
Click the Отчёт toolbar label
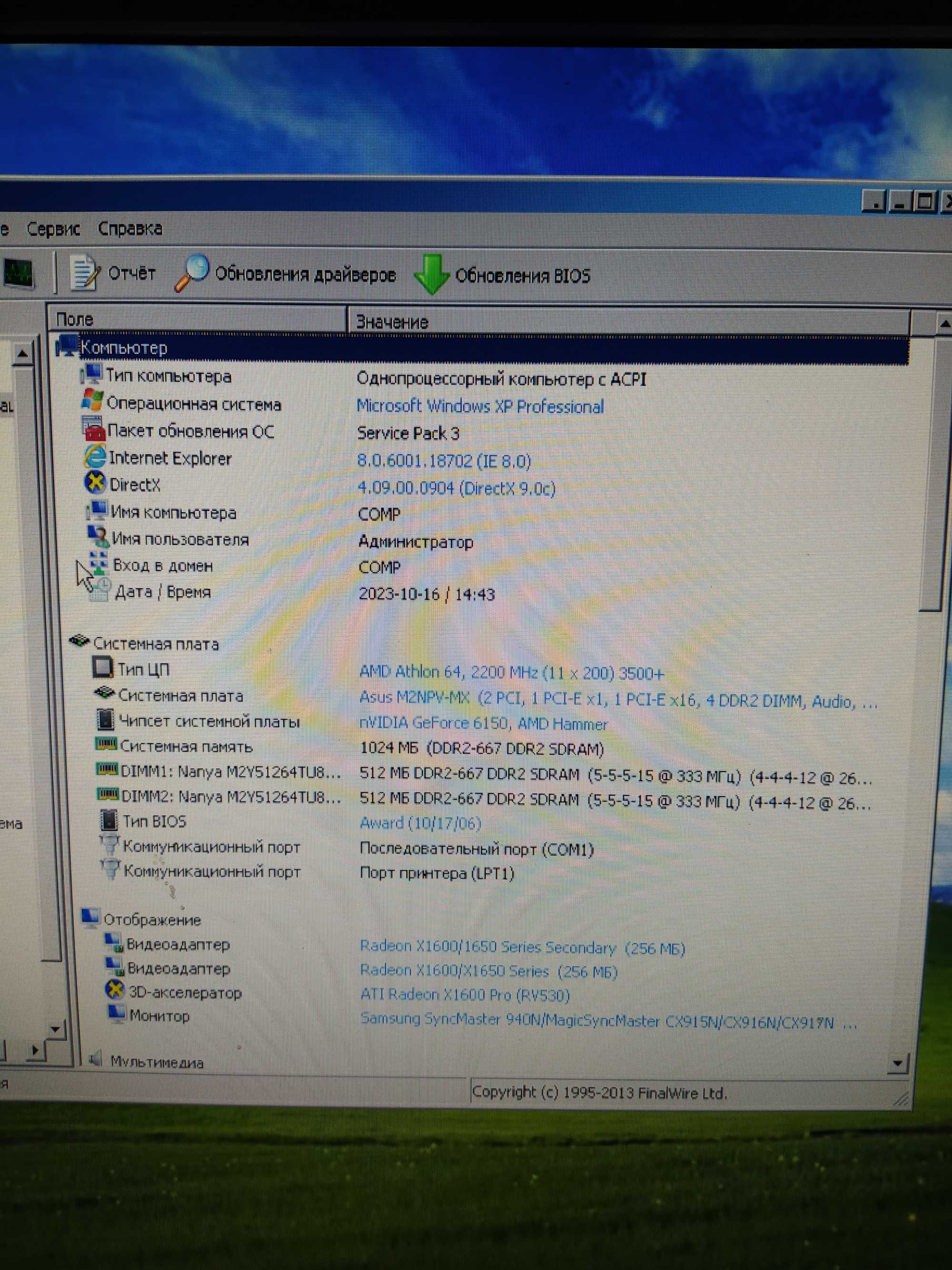click(132, 273)
